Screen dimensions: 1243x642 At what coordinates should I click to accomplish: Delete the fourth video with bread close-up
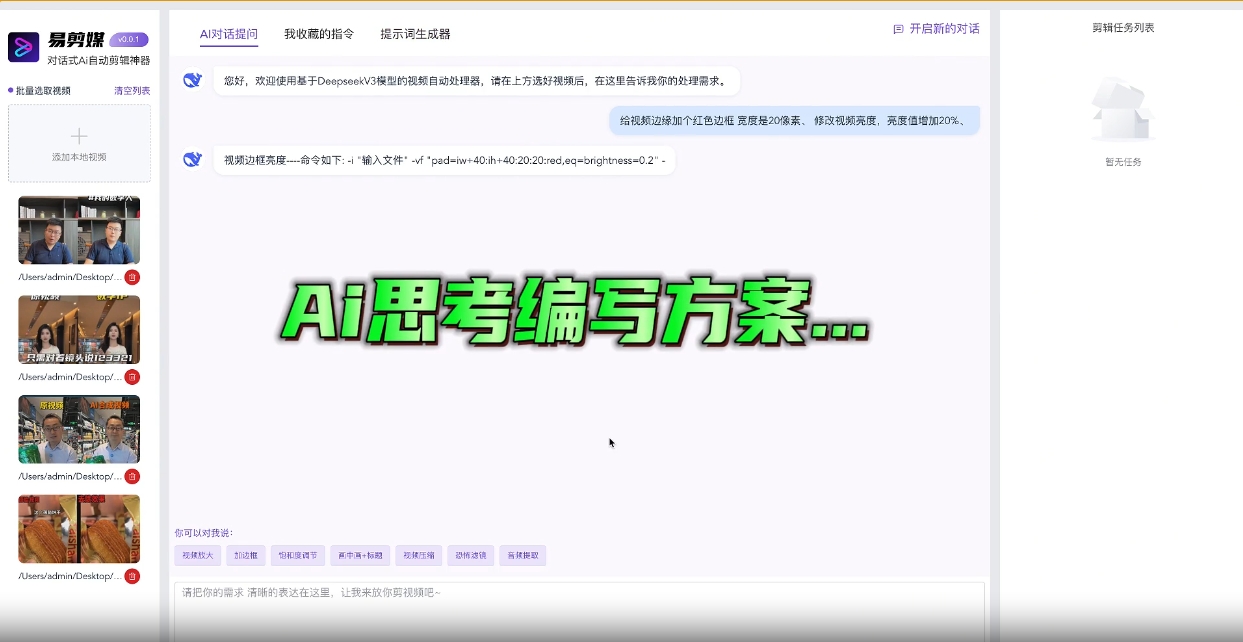click(132, 576)
